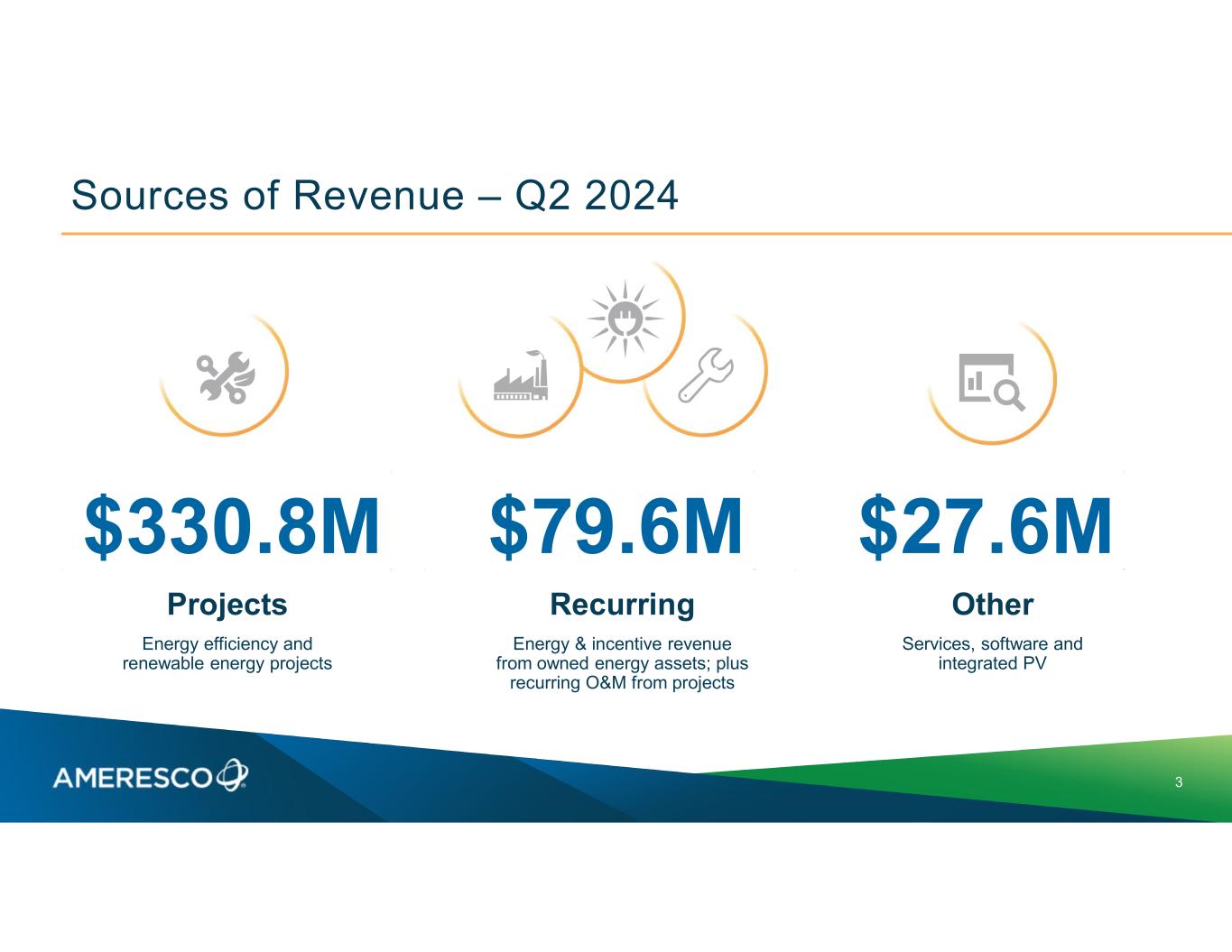The width and height of the screenshot is (1232, 952).
Task: Select the energy and incentive revenue description
Action: coord(622,663)
